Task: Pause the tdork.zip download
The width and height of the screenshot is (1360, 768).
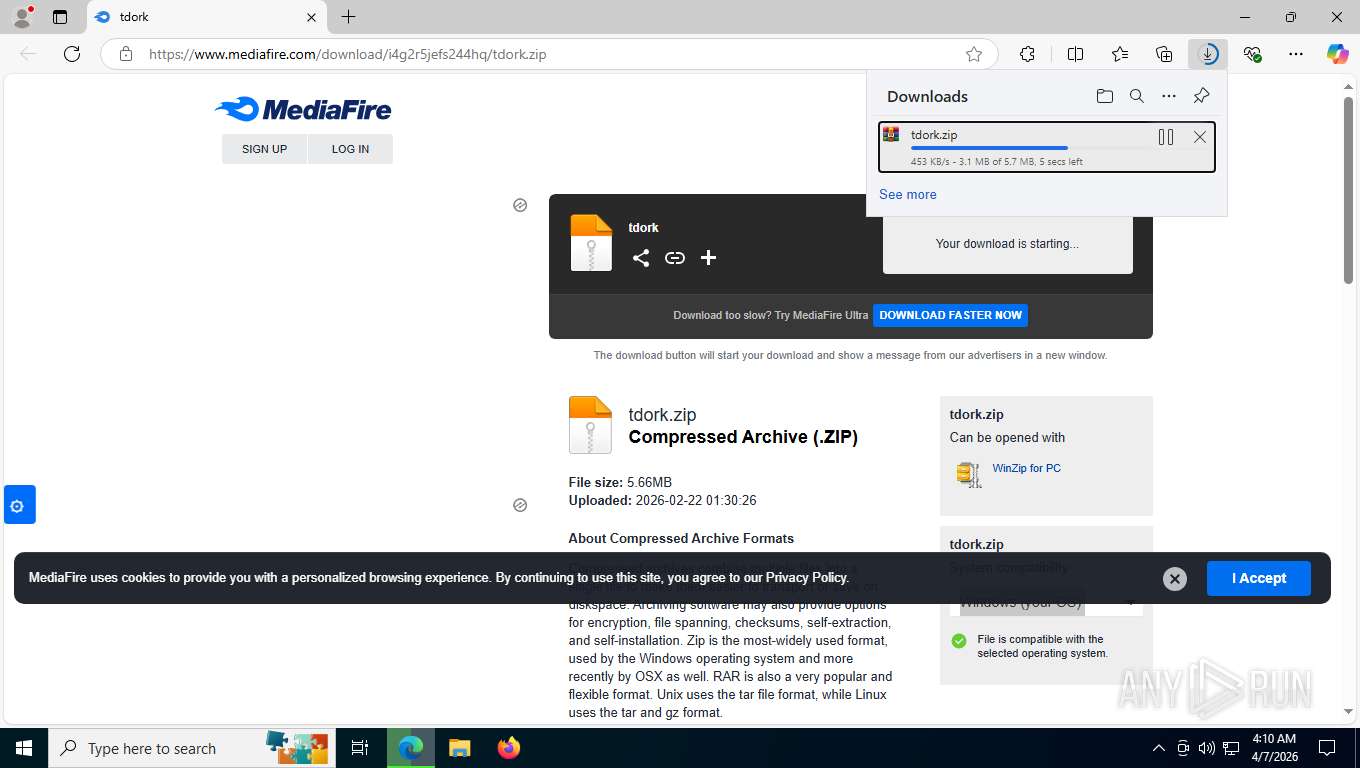Action: (1166, 137)
